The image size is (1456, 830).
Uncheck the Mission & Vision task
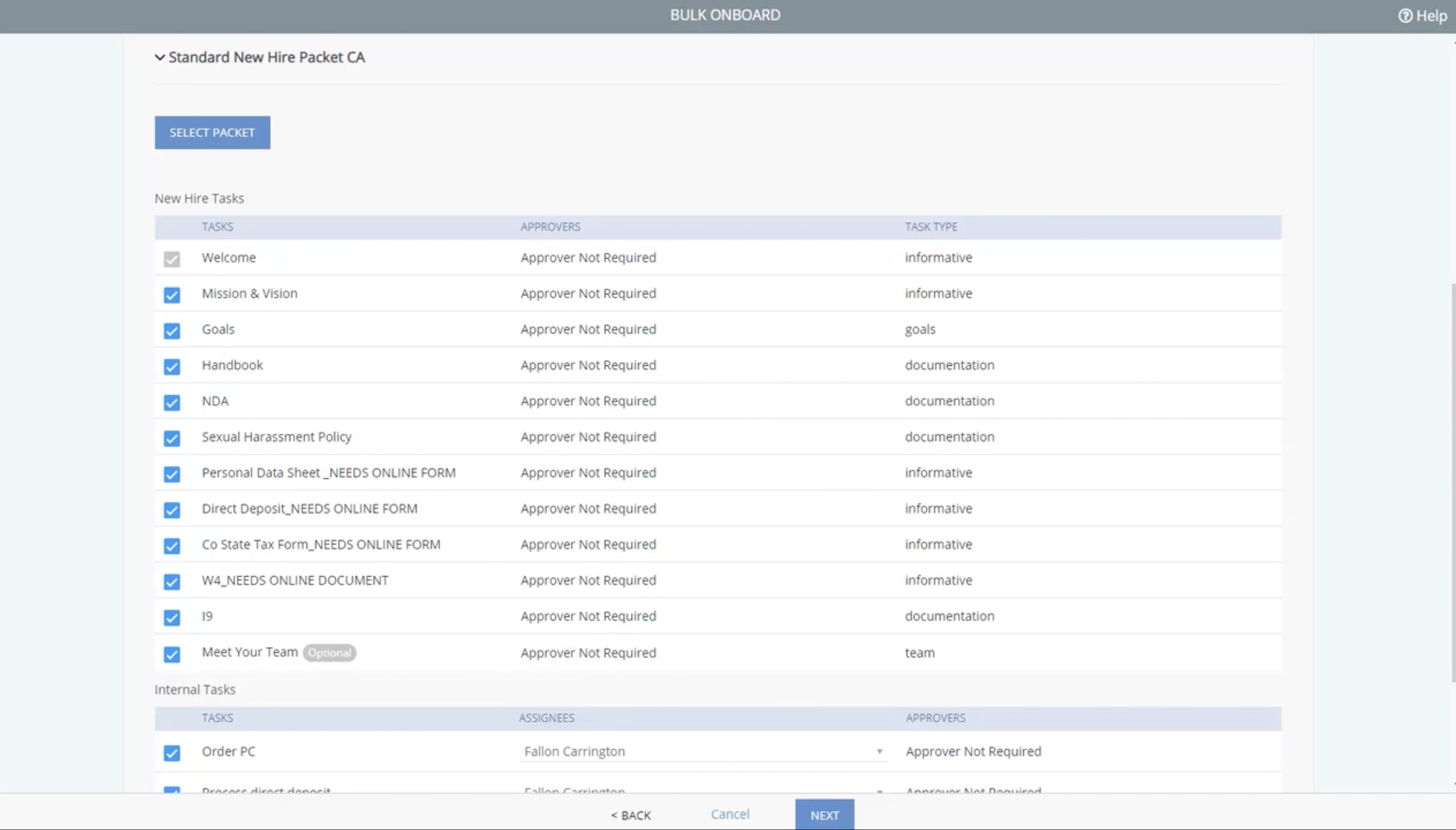click(x=171, y=295)
